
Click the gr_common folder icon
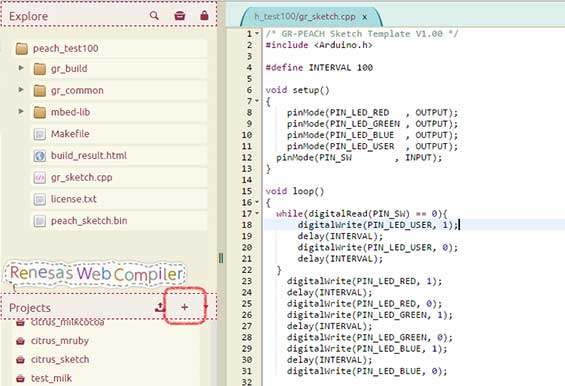click(x=40, y=90)
